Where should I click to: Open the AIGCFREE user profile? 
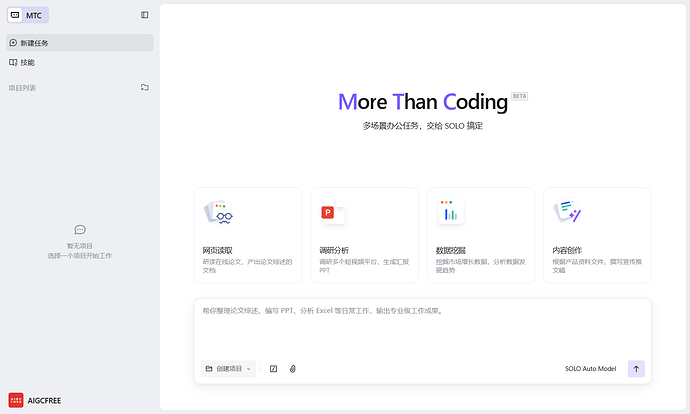pyautogui.click(x=35, y=400)
